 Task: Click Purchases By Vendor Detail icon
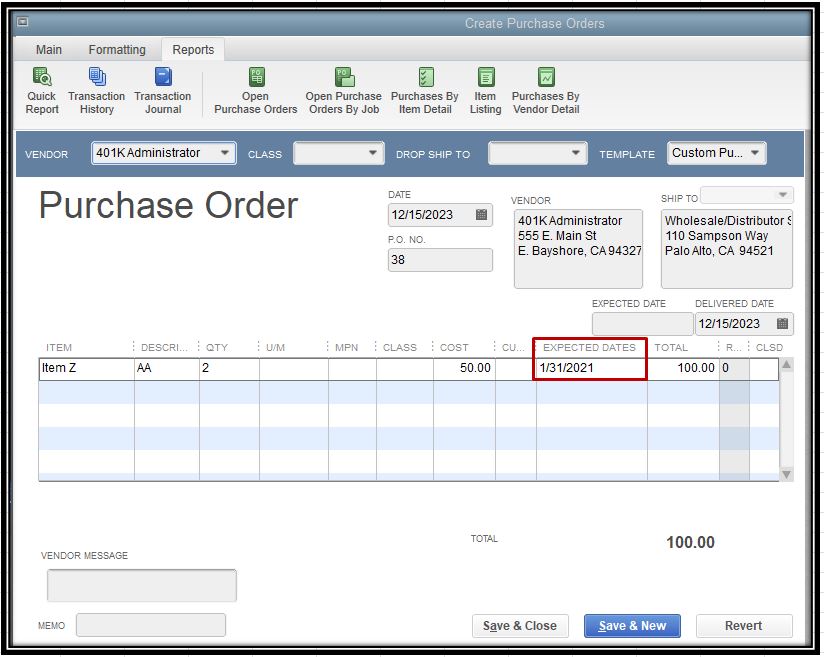546,78
